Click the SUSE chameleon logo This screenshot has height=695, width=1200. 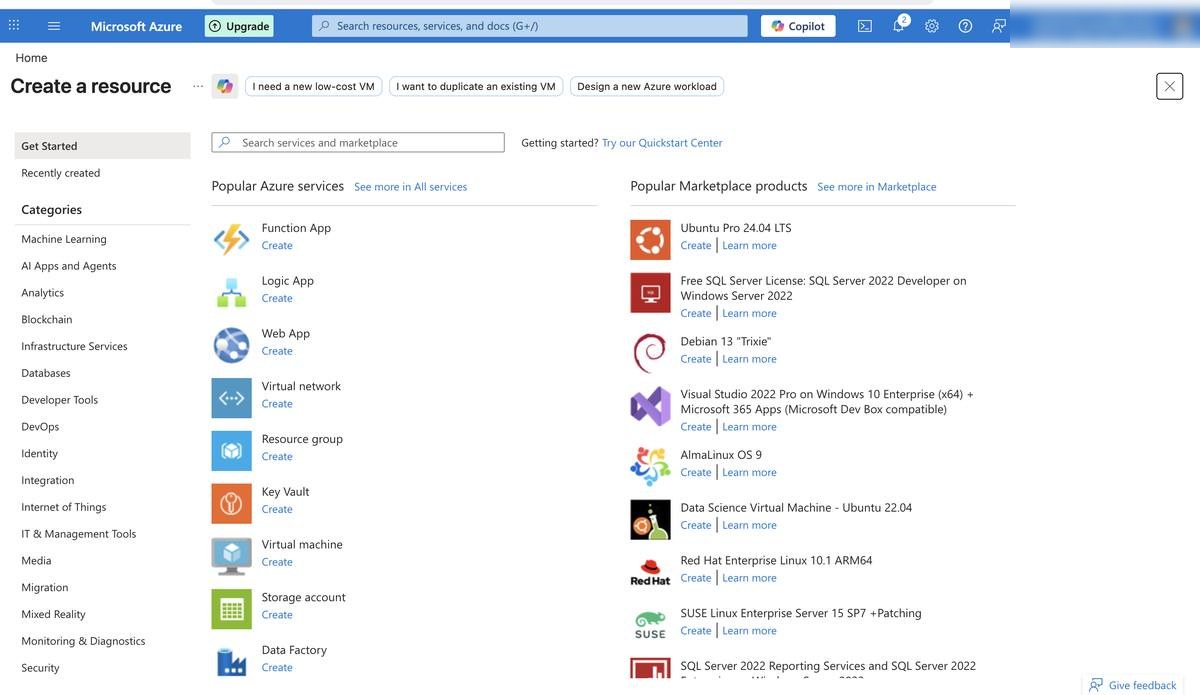(650, 625)
